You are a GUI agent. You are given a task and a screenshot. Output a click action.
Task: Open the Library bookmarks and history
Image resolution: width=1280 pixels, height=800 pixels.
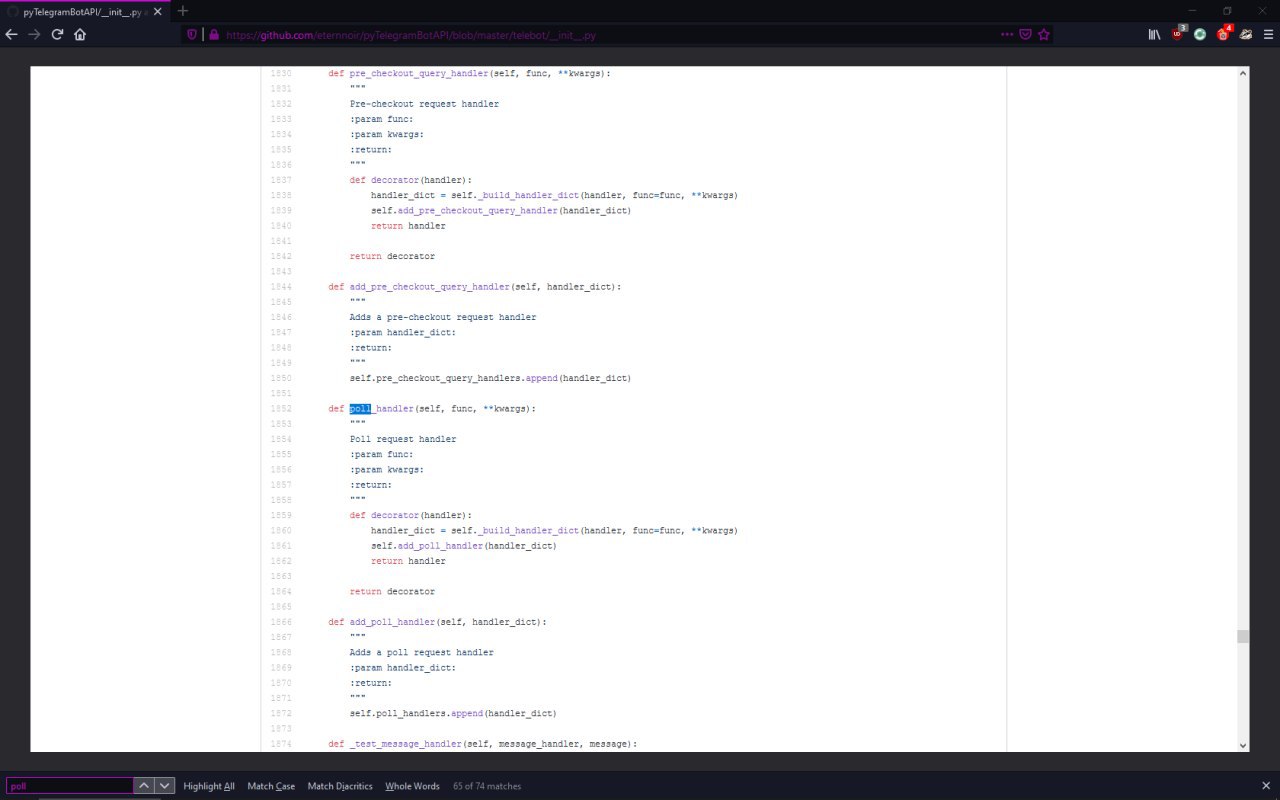[x=1154, y=34]
